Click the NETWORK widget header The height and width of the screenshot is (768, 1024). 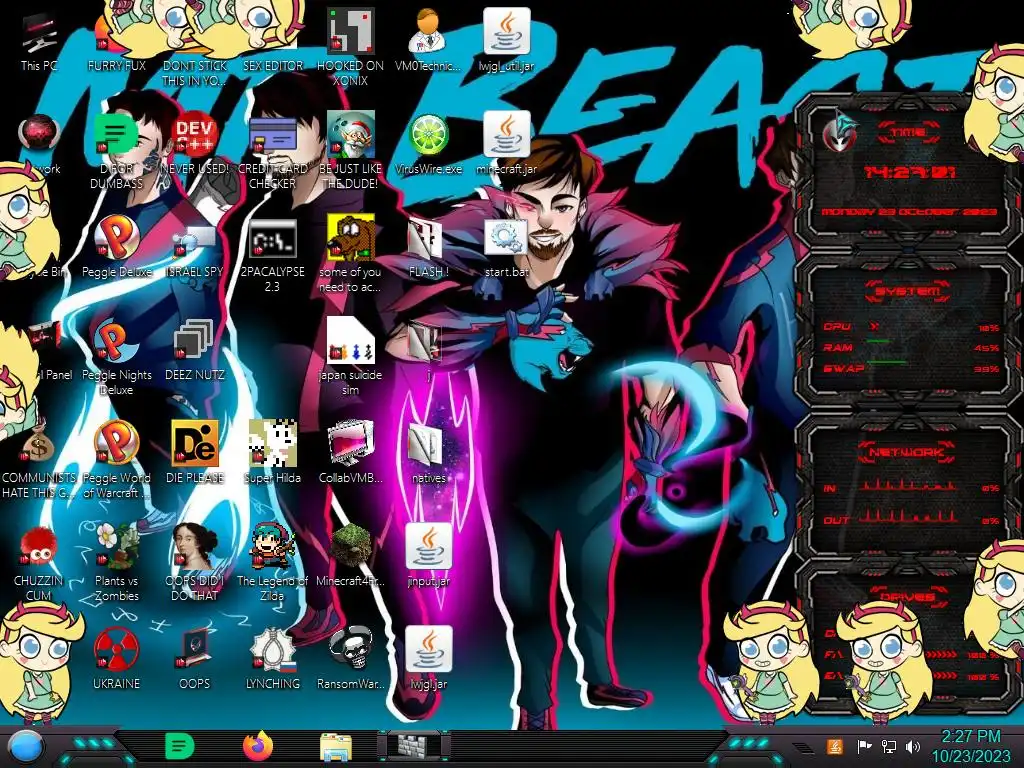906,452
